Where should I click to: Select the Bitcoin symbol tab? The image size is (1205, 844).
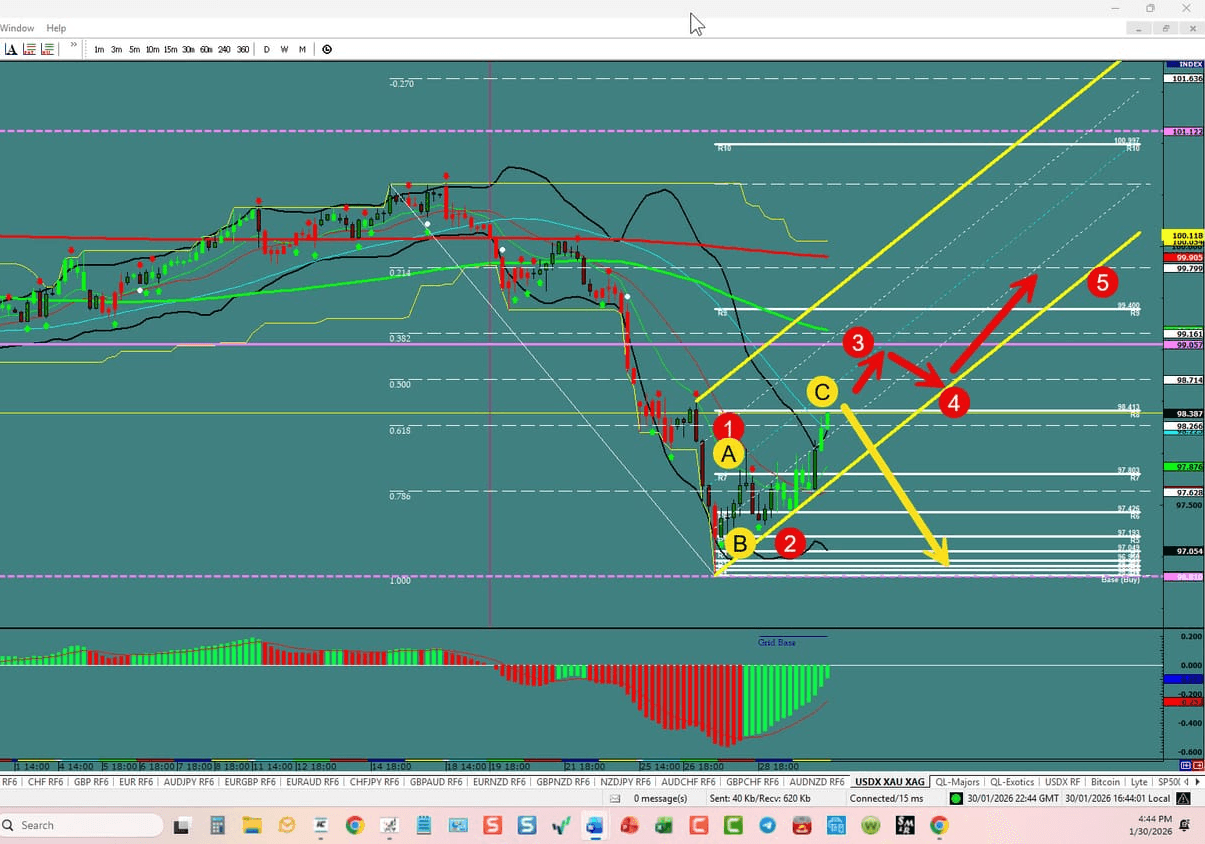[x=1105, y=781]
